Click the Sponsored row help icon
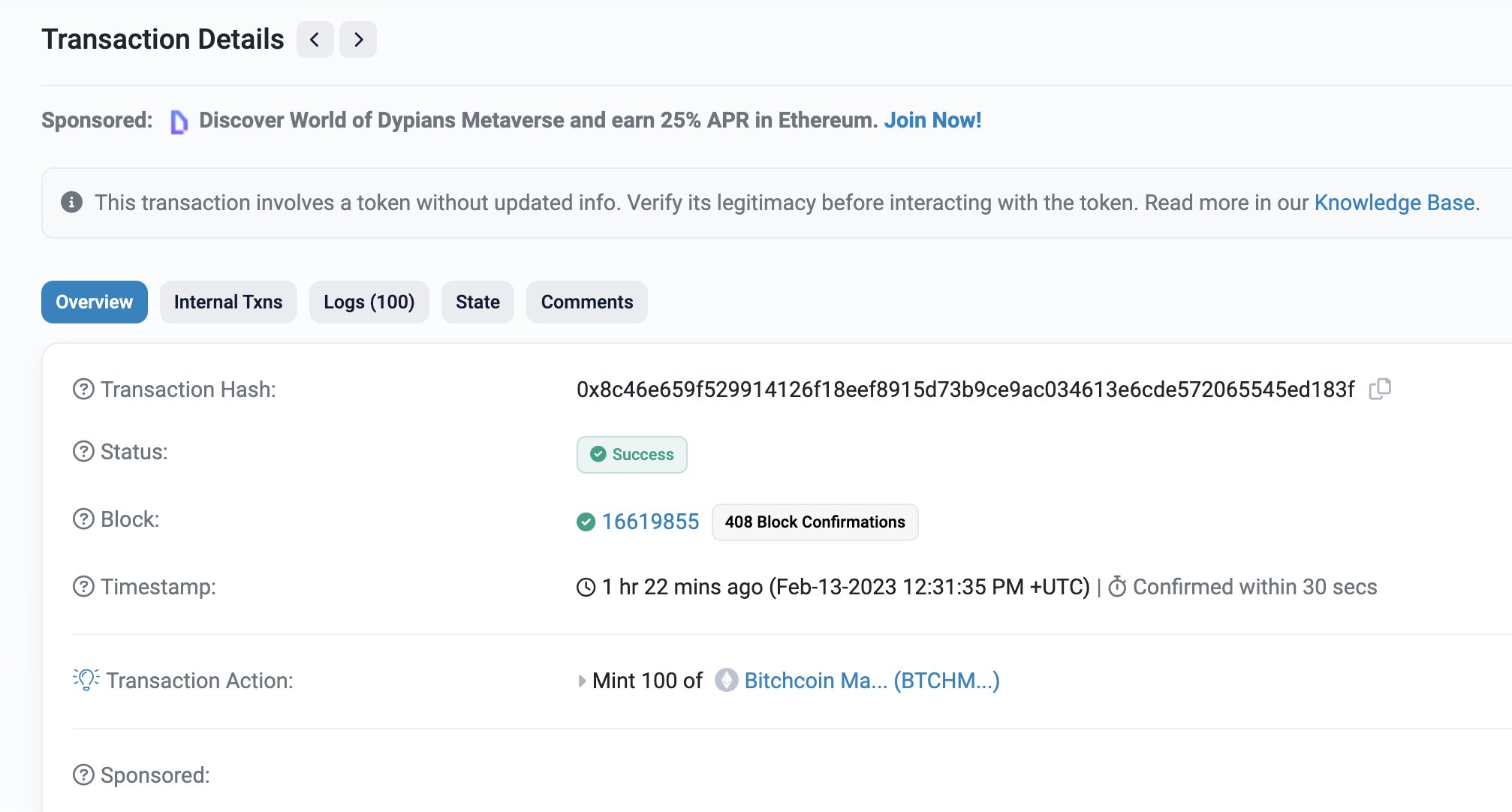 (83, 774)
